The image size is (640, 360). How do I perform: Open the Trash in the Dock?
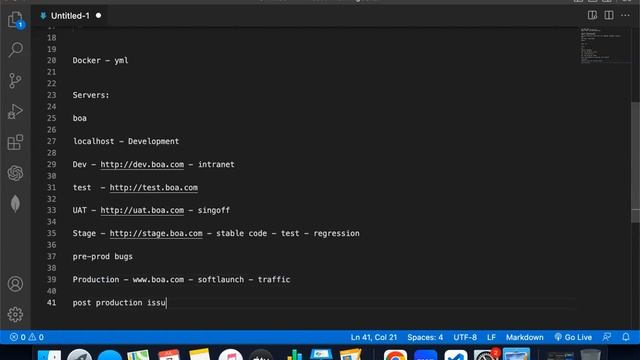pyautogui.click(x=590, y=355)
